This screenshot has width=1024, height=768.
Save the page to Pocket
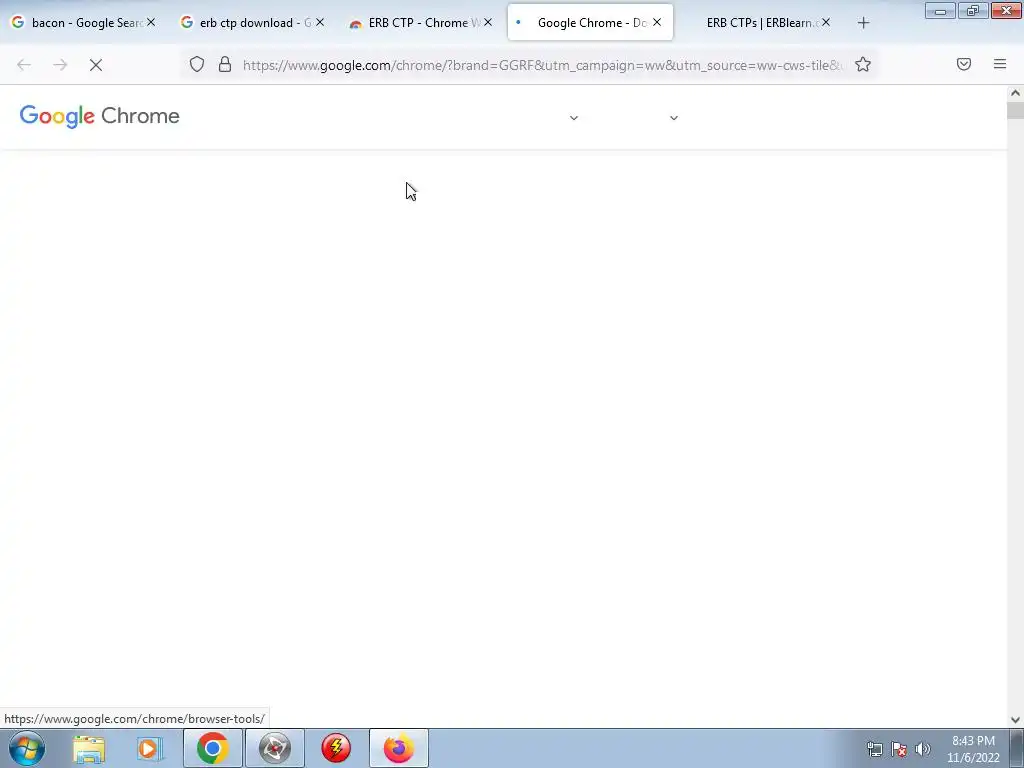click(x=964, y=64)
